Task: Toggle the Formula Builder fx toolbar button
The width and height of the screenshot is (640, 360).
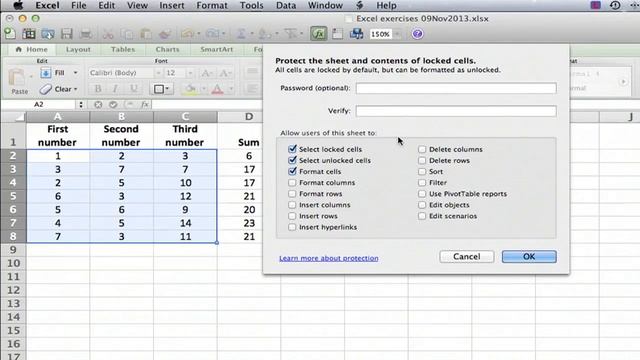Action: (318, 34)
